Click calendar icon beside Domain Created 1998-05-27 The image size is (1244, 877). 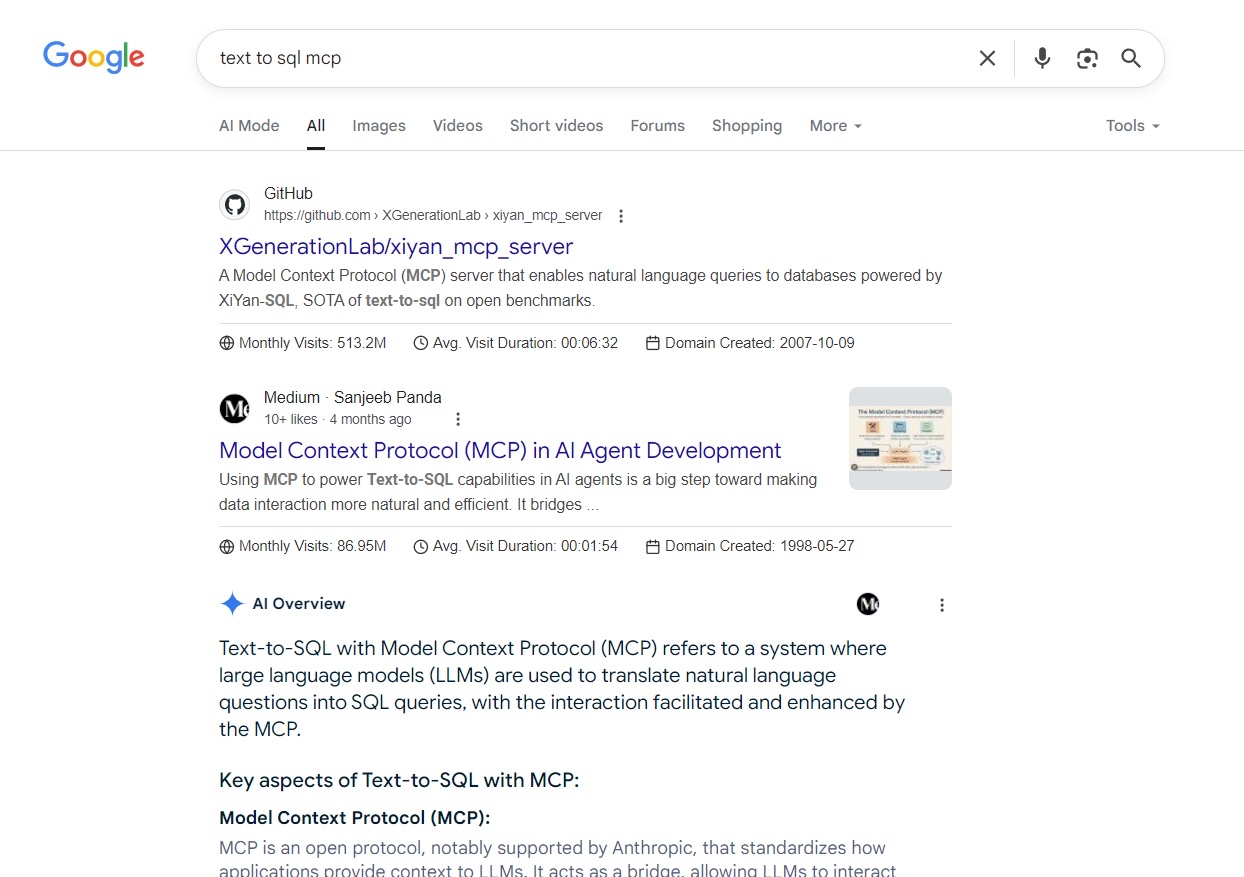pos(653,546)
